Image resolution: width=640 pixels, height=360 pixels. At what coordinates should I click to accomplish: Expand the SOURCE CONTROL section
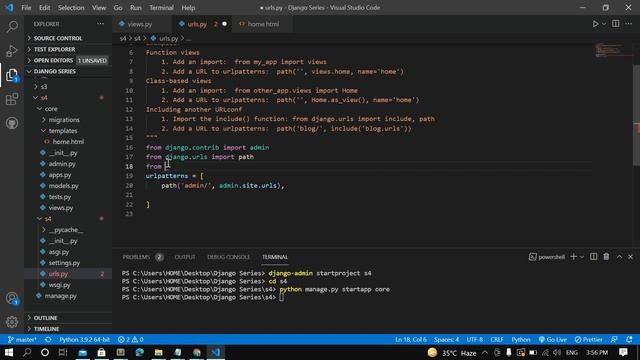(x=68, y=38)
